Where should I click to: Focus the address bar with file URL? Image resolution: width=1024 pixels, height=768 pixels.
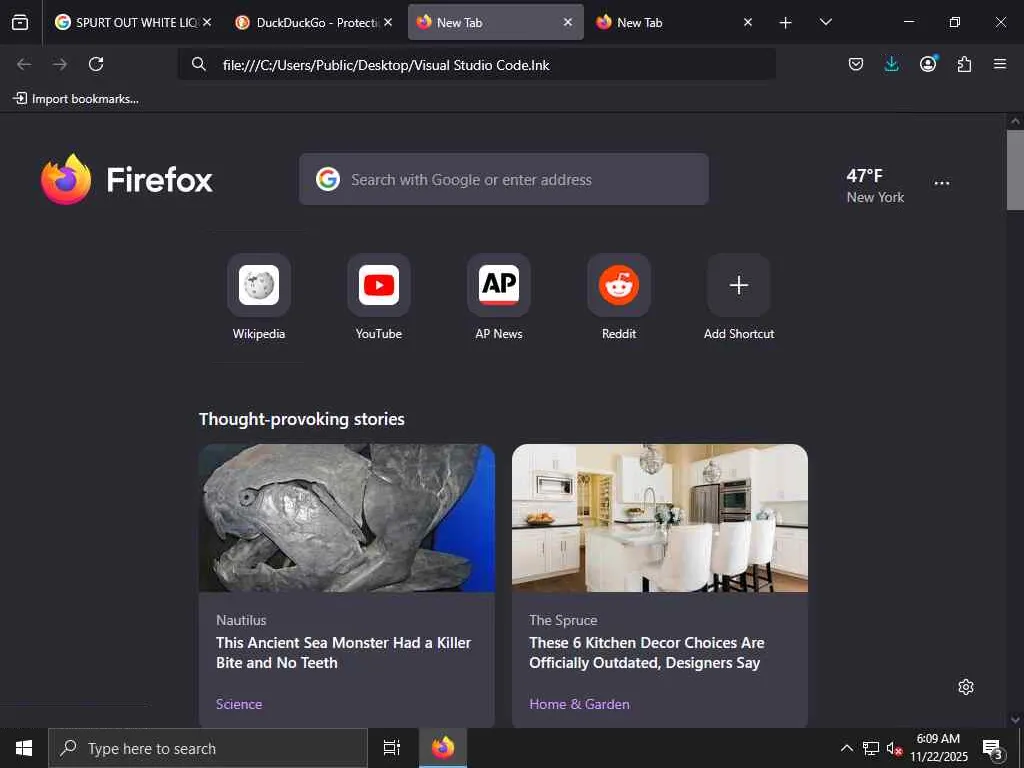tap(477, 65)
